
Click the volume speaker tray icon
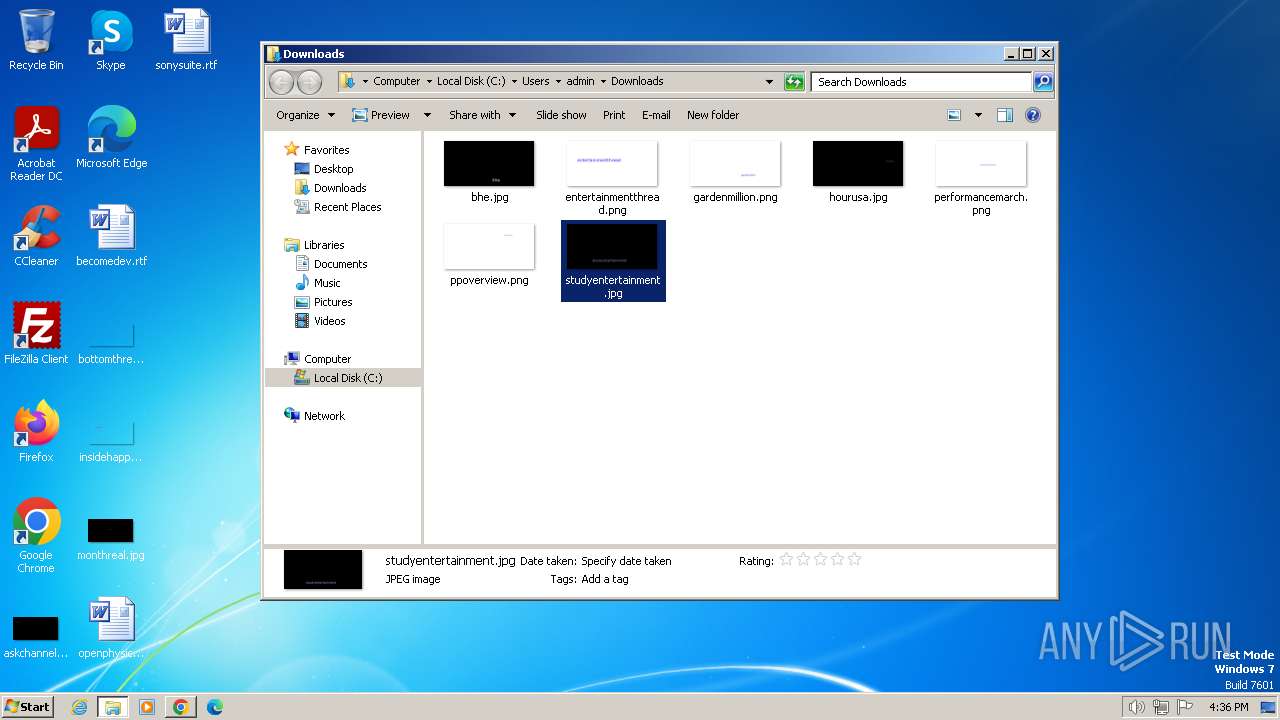1136,707
